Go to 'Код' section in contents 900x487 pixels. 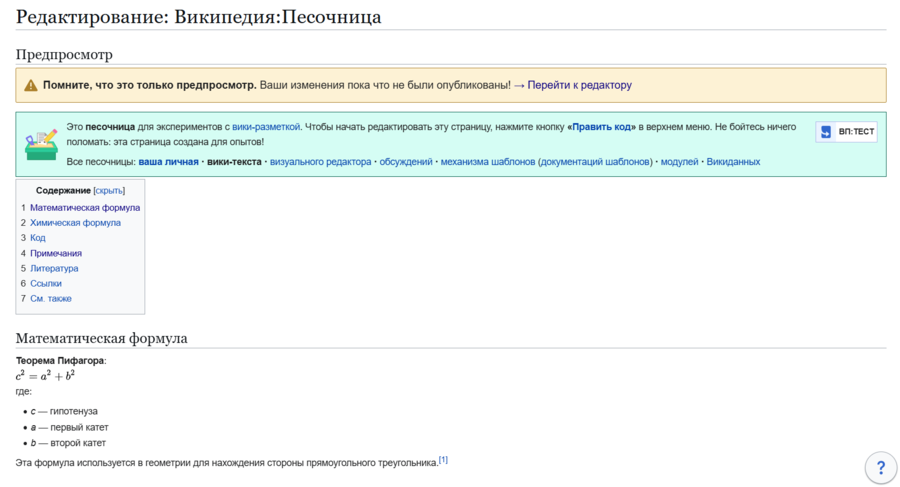coord(38,238)
